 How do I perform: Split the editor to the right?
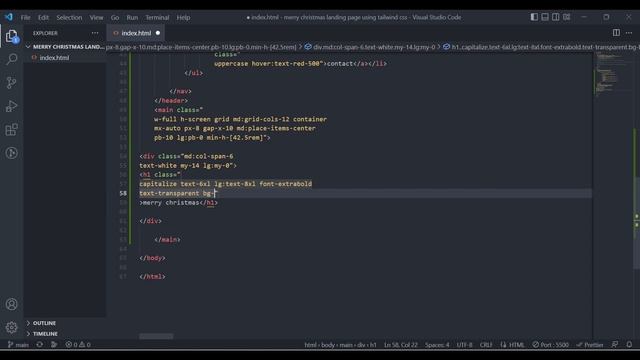(x=616, y=33)
